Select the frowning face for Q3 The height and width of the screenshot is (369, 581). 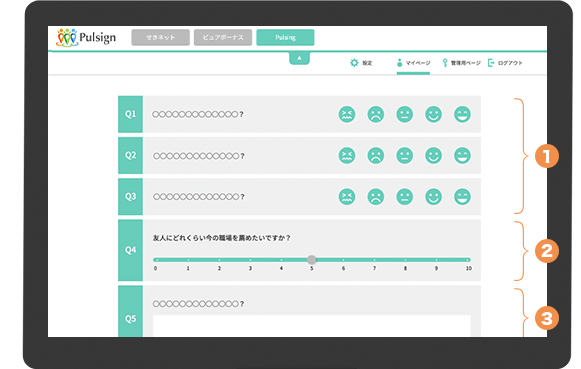click(x=375, y=196)
